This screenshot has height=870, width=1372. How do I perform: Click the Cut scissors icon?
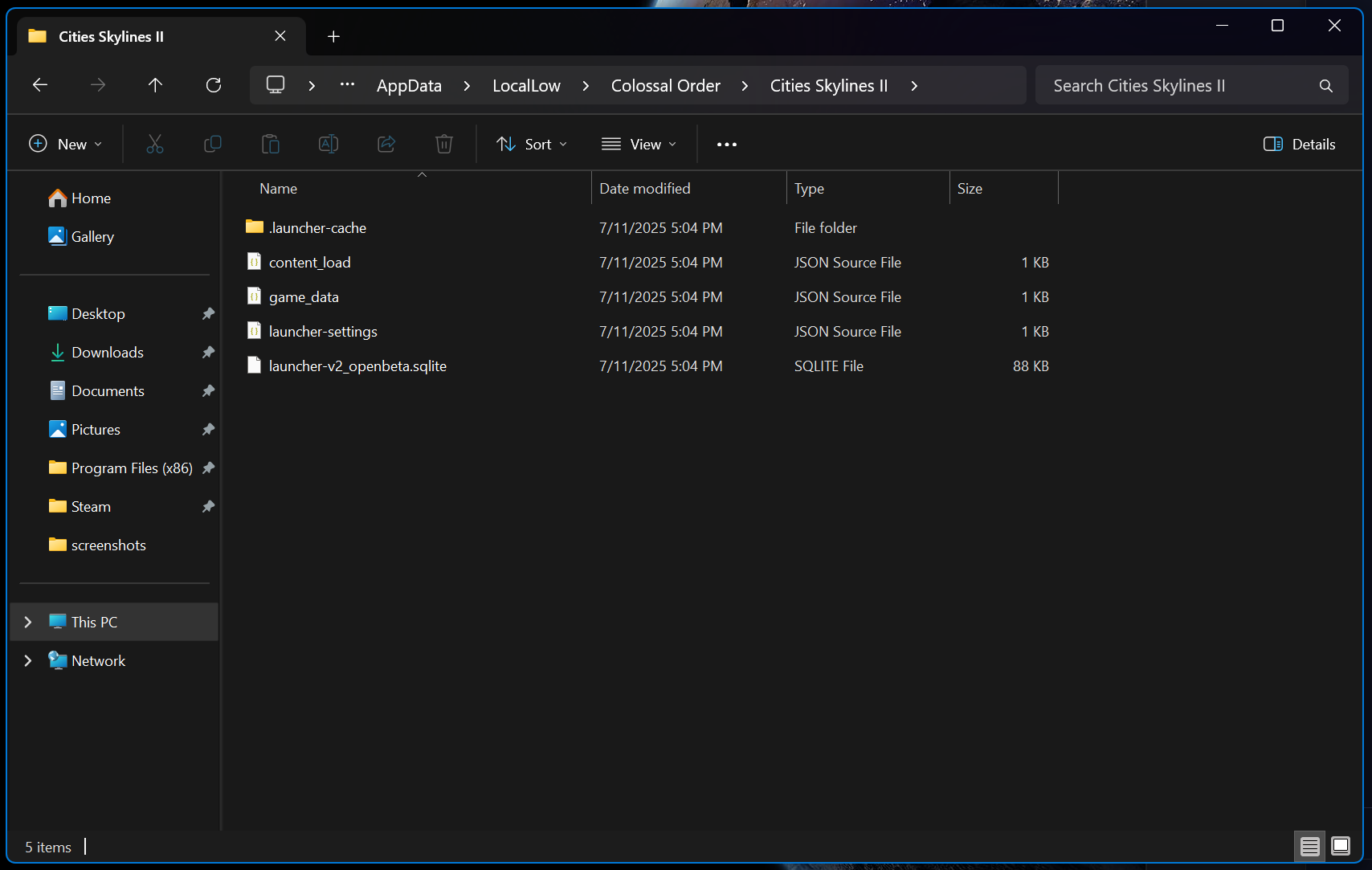pyautogui.click(x=155, y=145)
